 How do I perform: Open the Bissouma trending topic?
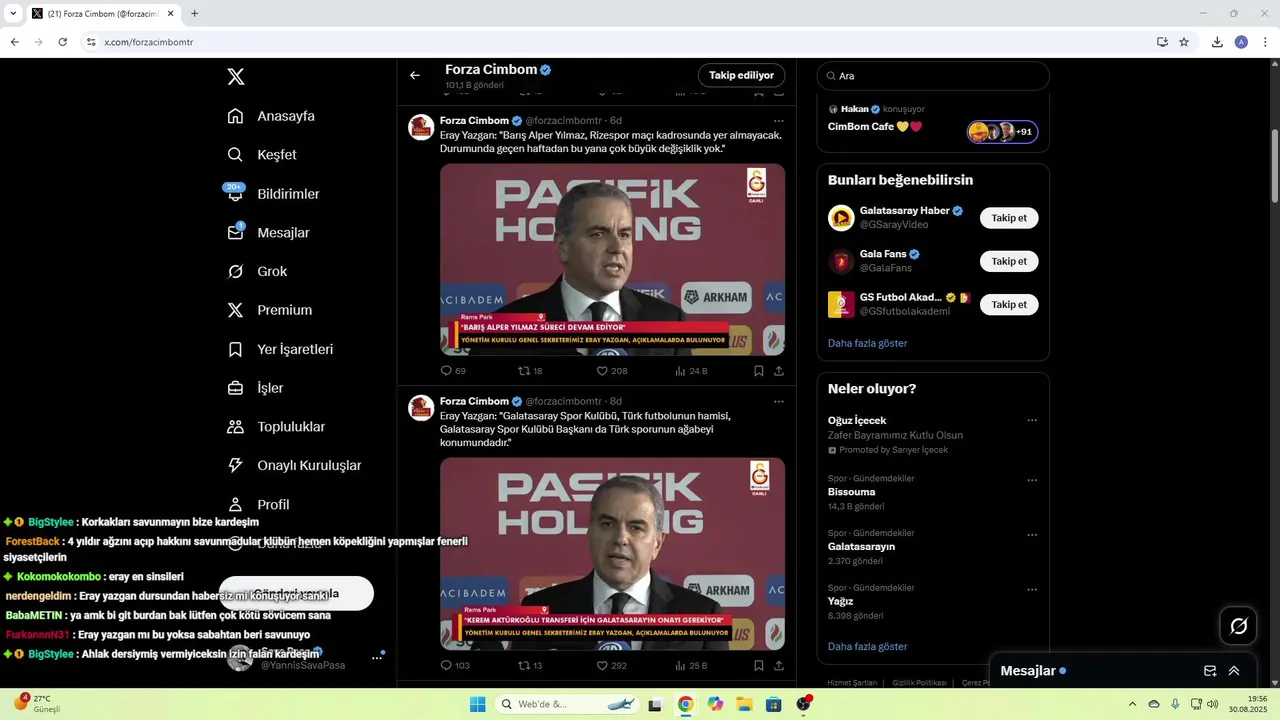[x=851, y=492]
